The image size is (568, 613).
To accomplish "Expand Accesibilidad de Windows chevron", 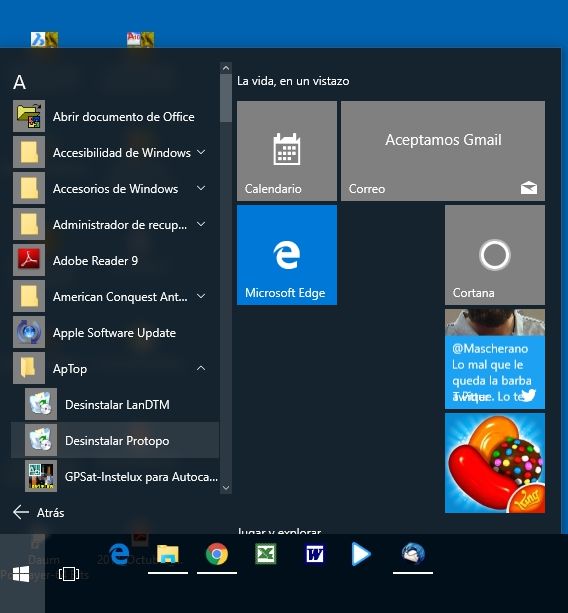I will coord(201,152).
